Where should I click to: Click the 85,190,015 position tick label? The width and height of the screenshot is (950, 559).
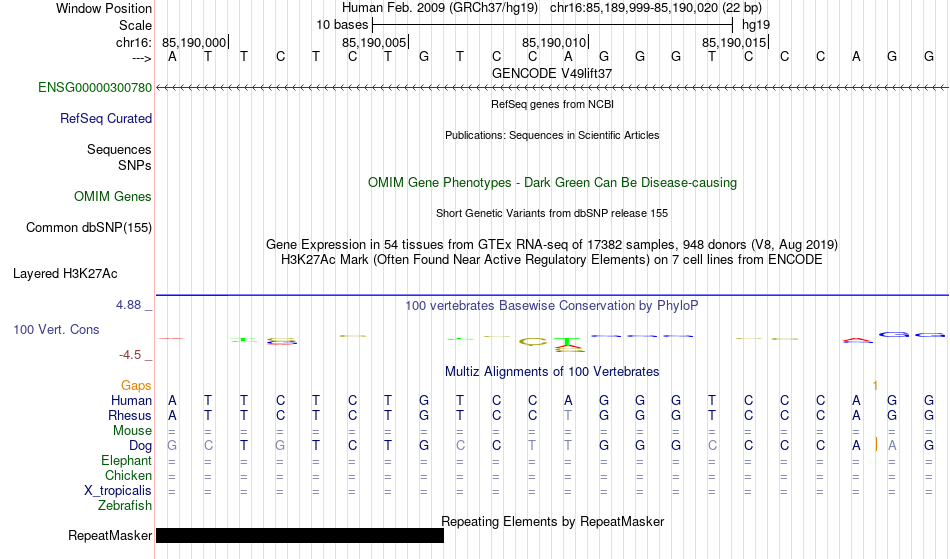pos(734,42)
